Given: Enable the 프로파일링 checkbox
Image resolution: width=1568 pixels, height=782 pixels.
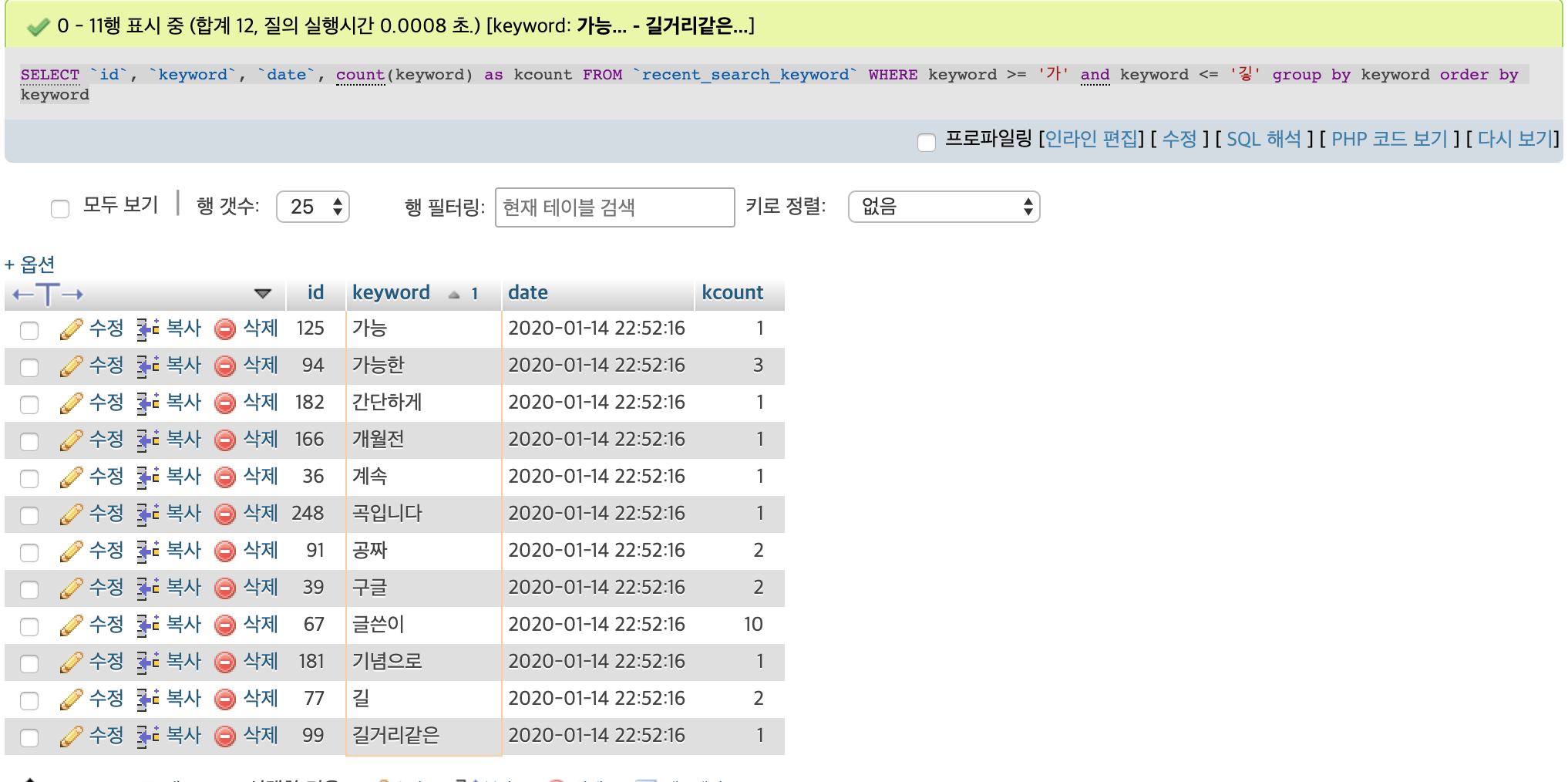Looking at the screenshot, I should coord(927,142).
